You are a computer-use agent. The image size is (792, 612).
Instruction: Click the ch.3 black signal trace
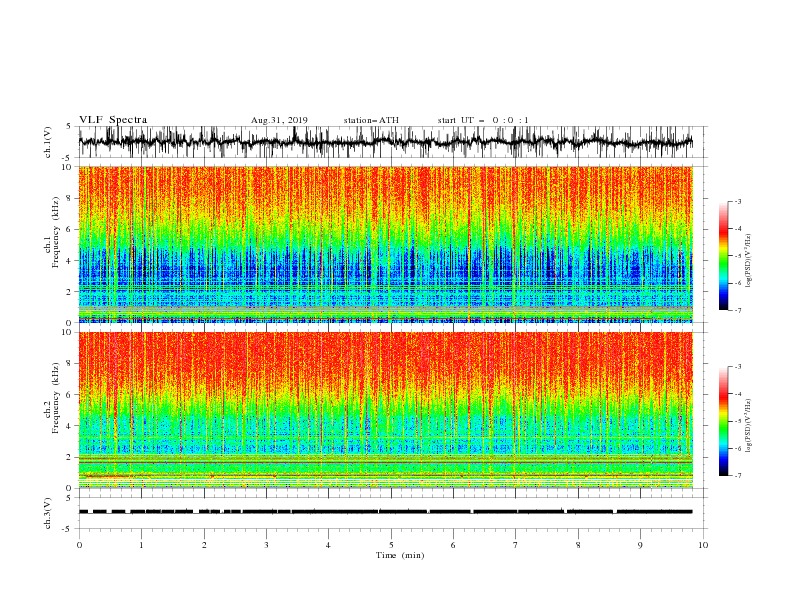pyautogui.click(x=386, y=512)
